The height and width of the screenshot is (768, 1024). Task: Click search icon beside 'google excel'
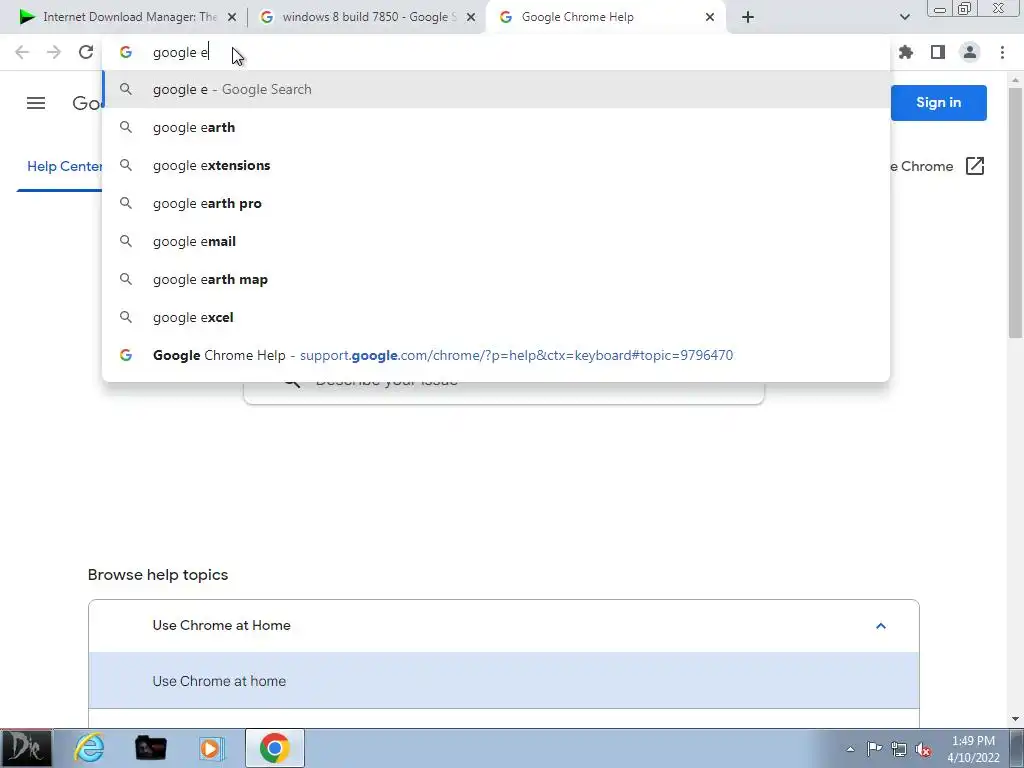(x=126, y=317)
